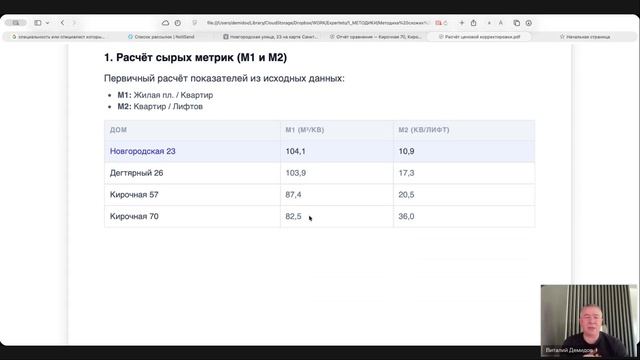Switch to the 'Отчёт сравнения – Кирочная 70' tab
This screenshot has width=640, height=360.
click(376, 37)
